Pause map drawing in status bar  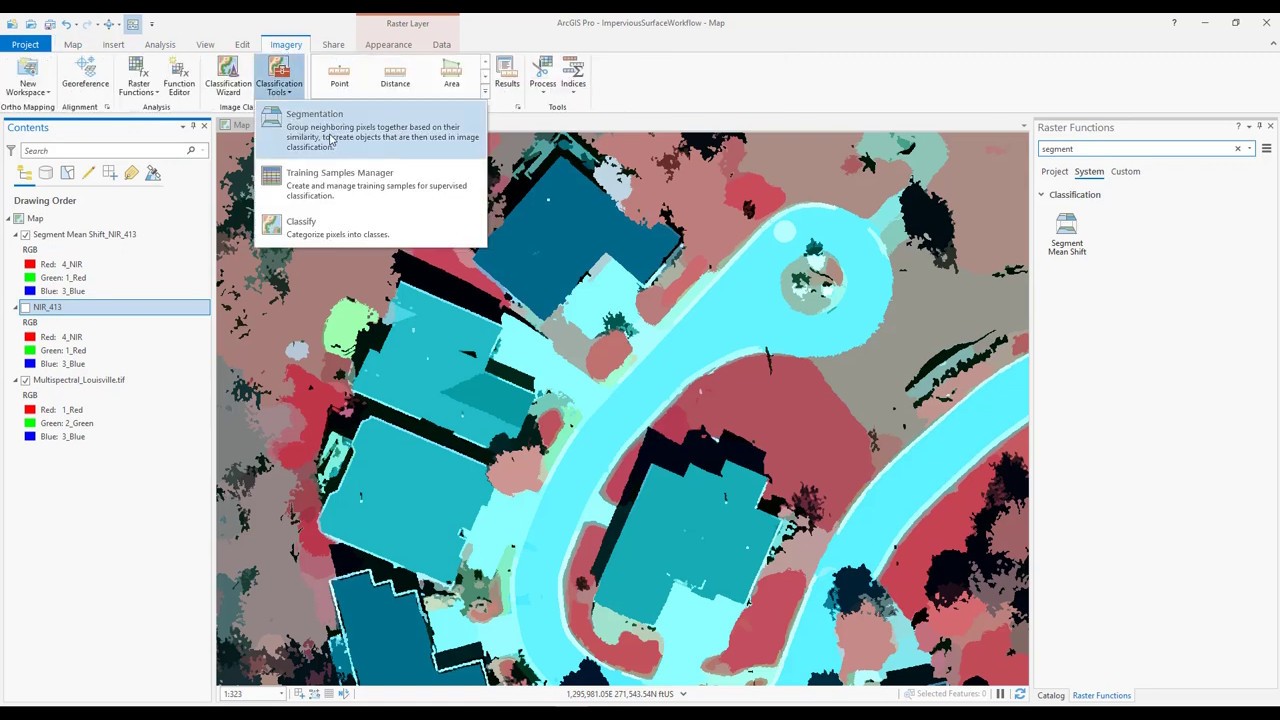click(1000, 694)
